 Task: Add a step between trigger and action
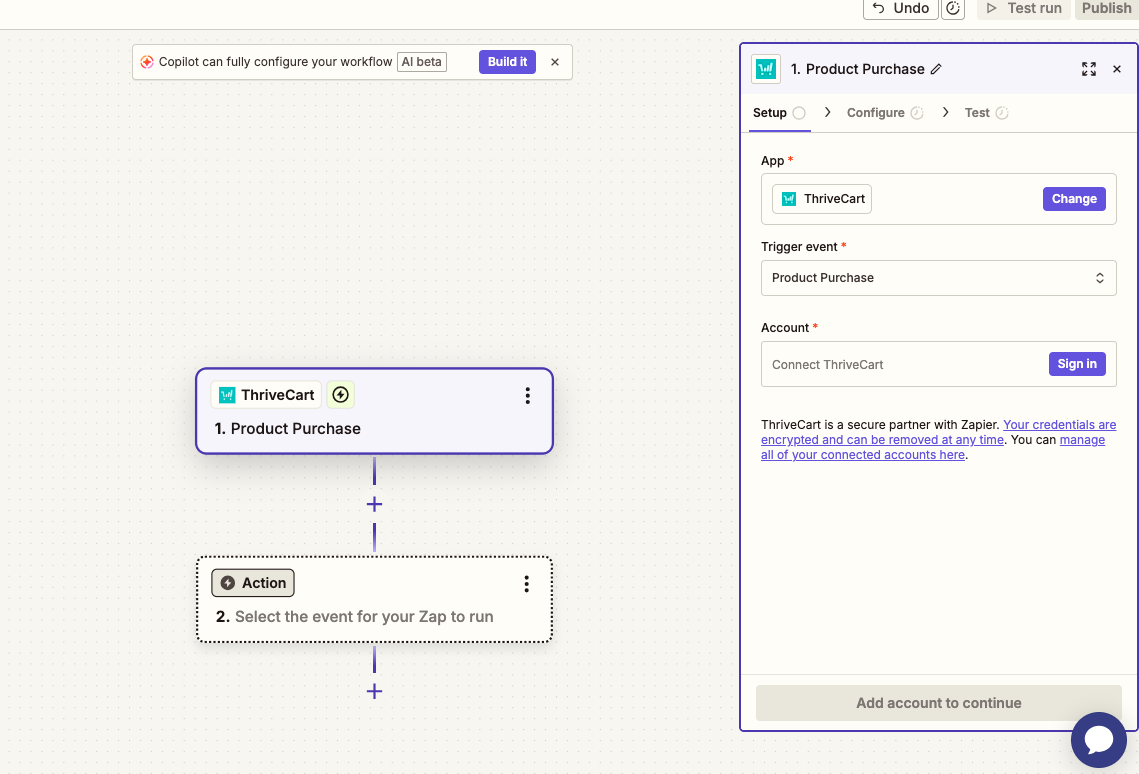(x=374, y=504)
